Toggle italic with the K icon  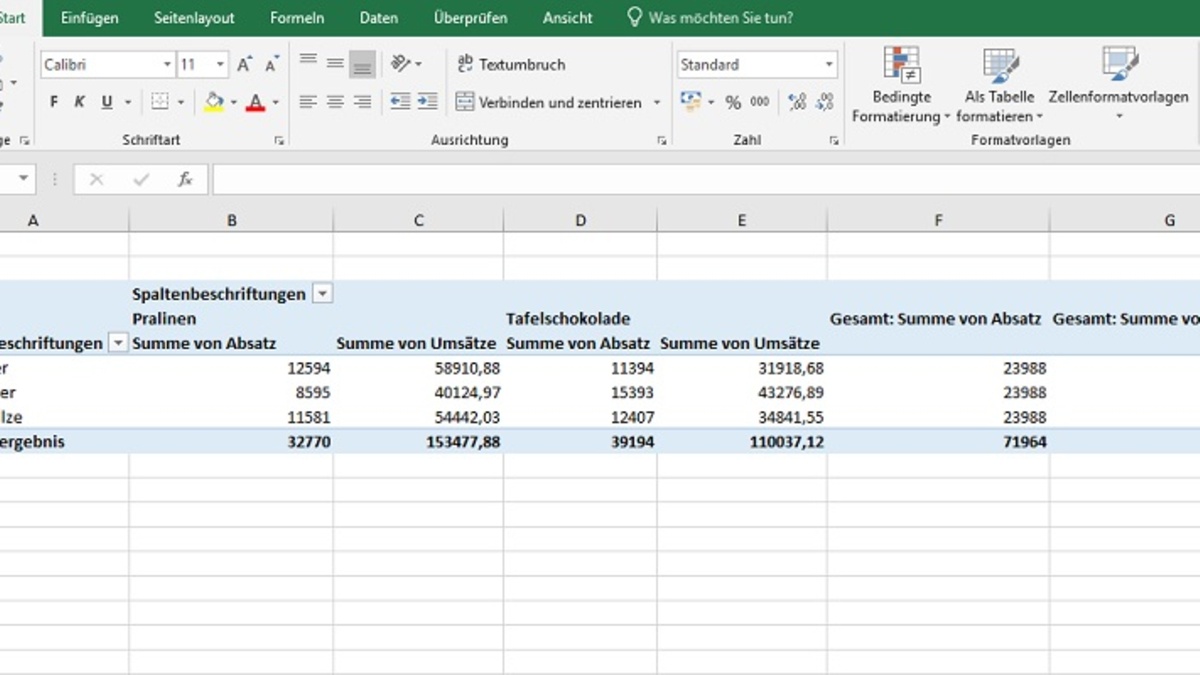click(x=78, y=101)
